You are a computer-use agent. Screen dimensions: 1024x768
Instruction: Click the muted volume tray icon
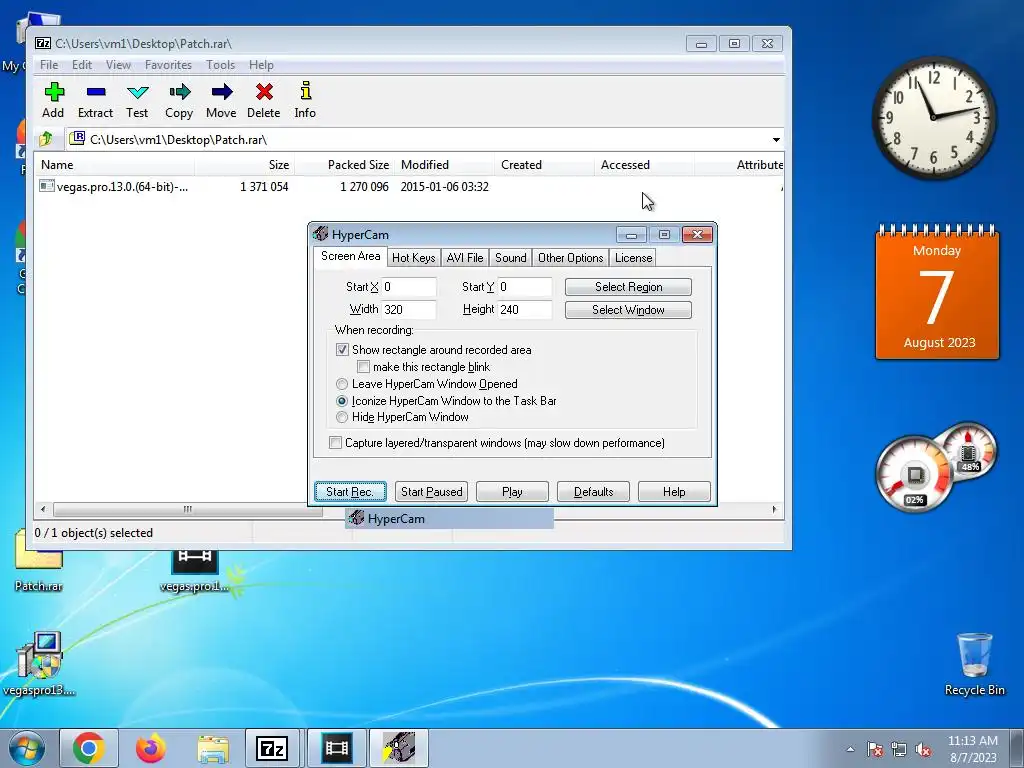tap(923, 749)
